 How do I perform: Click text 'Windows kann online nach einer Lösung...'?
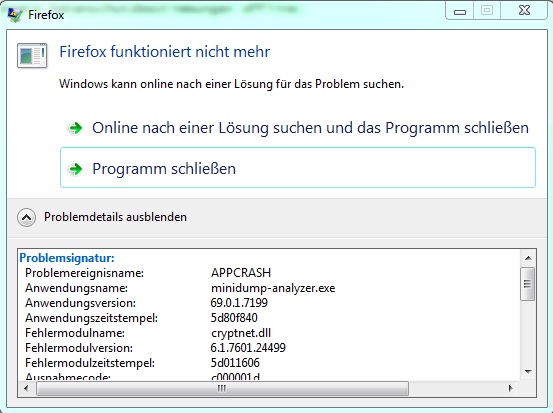pos(231,84)
